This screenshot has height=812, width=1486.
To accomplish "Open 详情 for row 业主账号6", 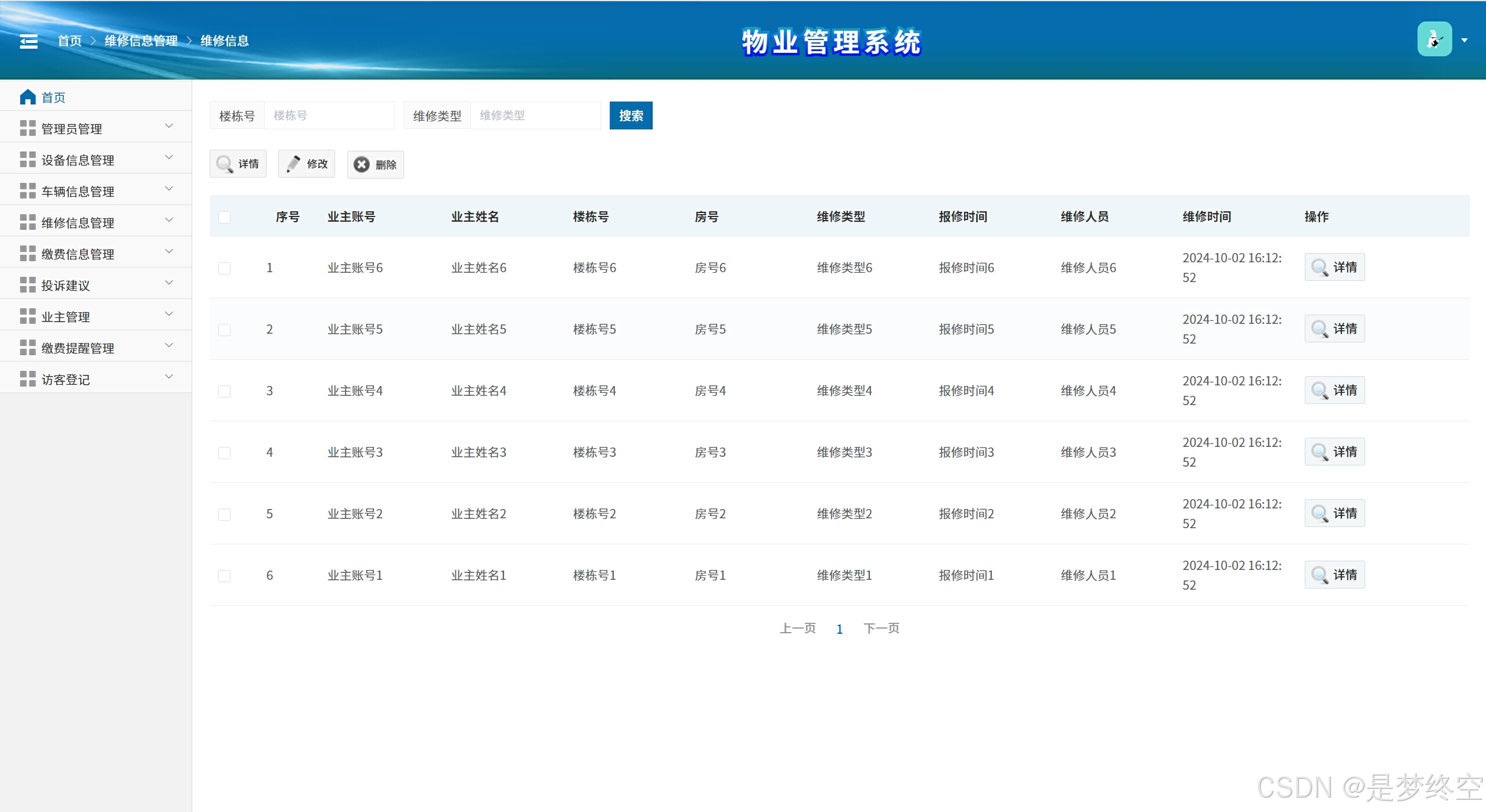I will click(x=1334, y=268).
